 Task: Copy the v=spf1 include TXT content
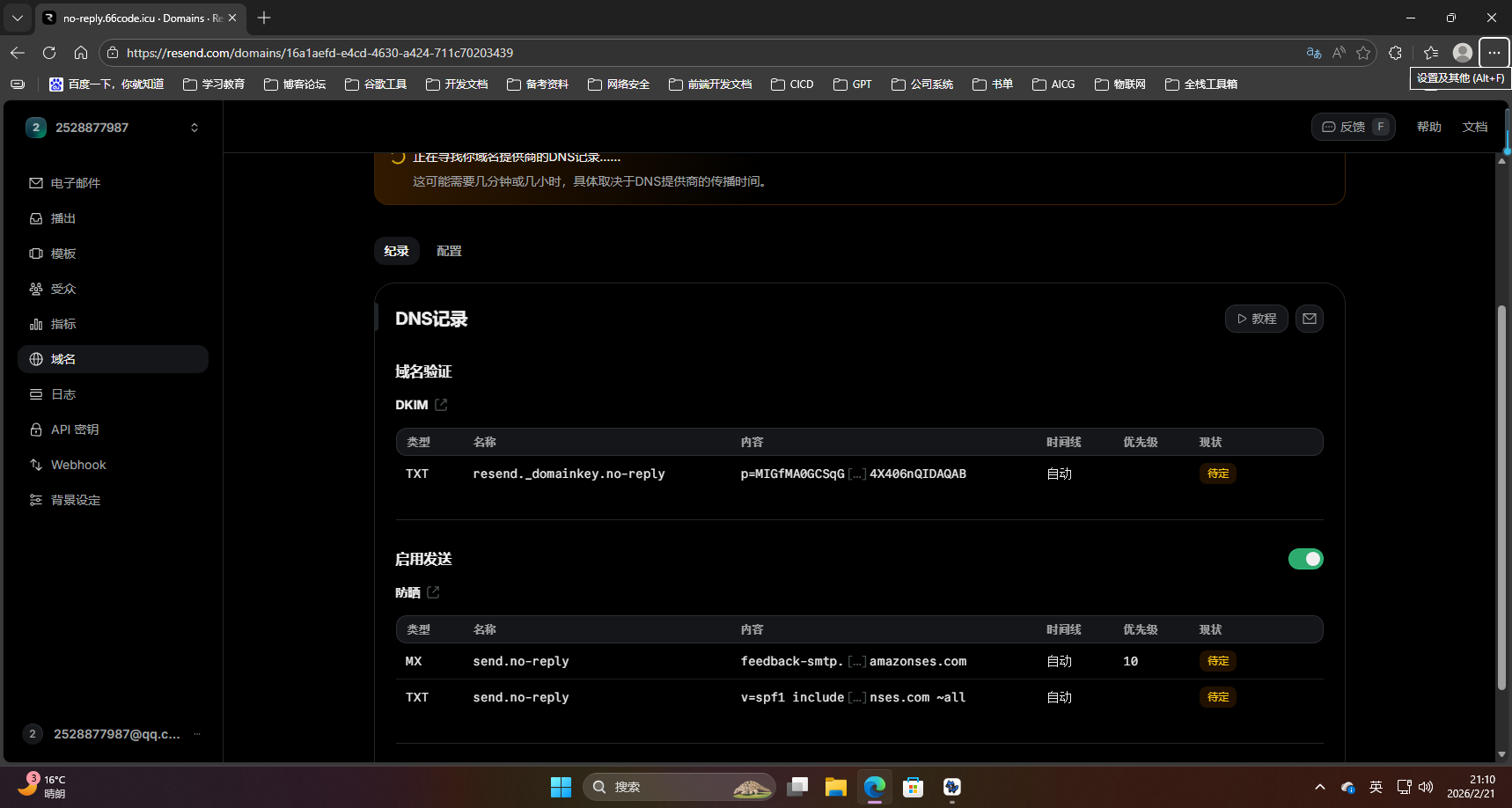(853, 697)
